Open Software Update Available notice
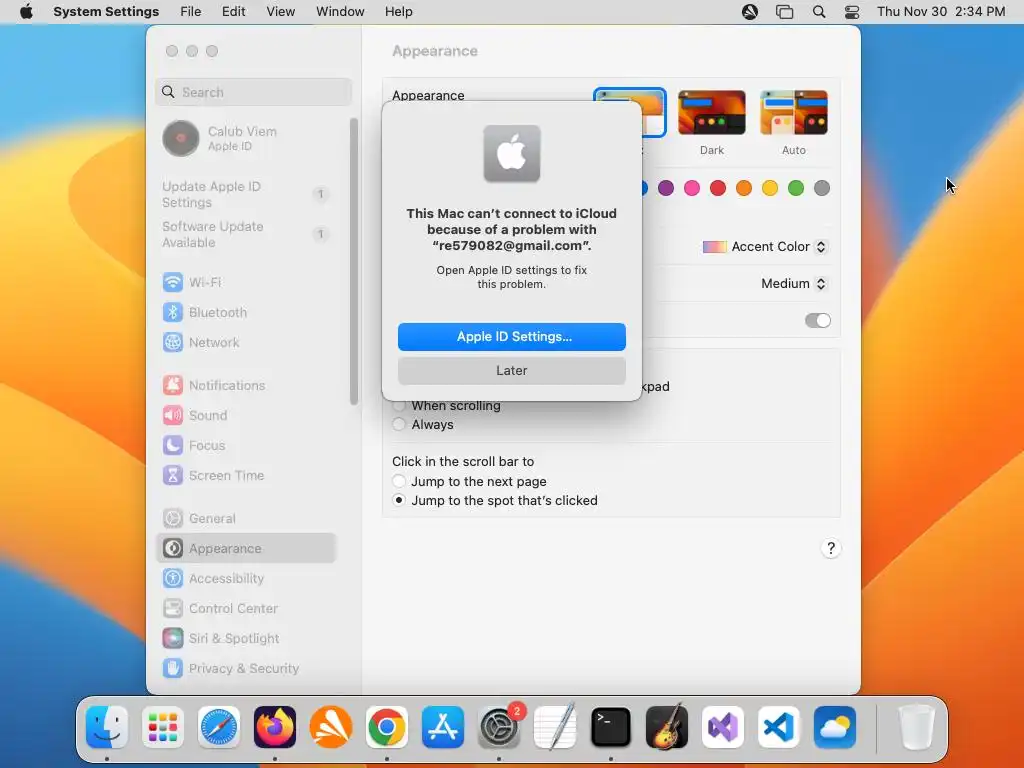This screenshot has height=768, width=1024. click(x=246, y=234)
